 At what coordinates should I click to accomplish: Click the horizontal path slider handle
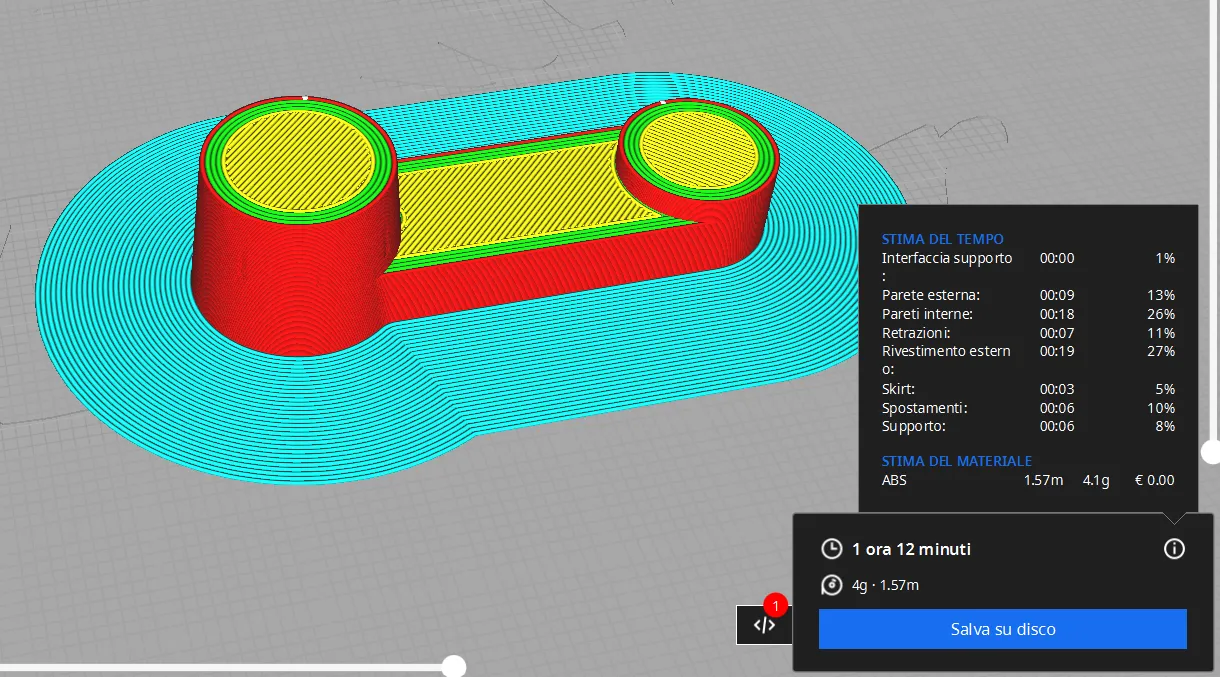pos(454,666)
